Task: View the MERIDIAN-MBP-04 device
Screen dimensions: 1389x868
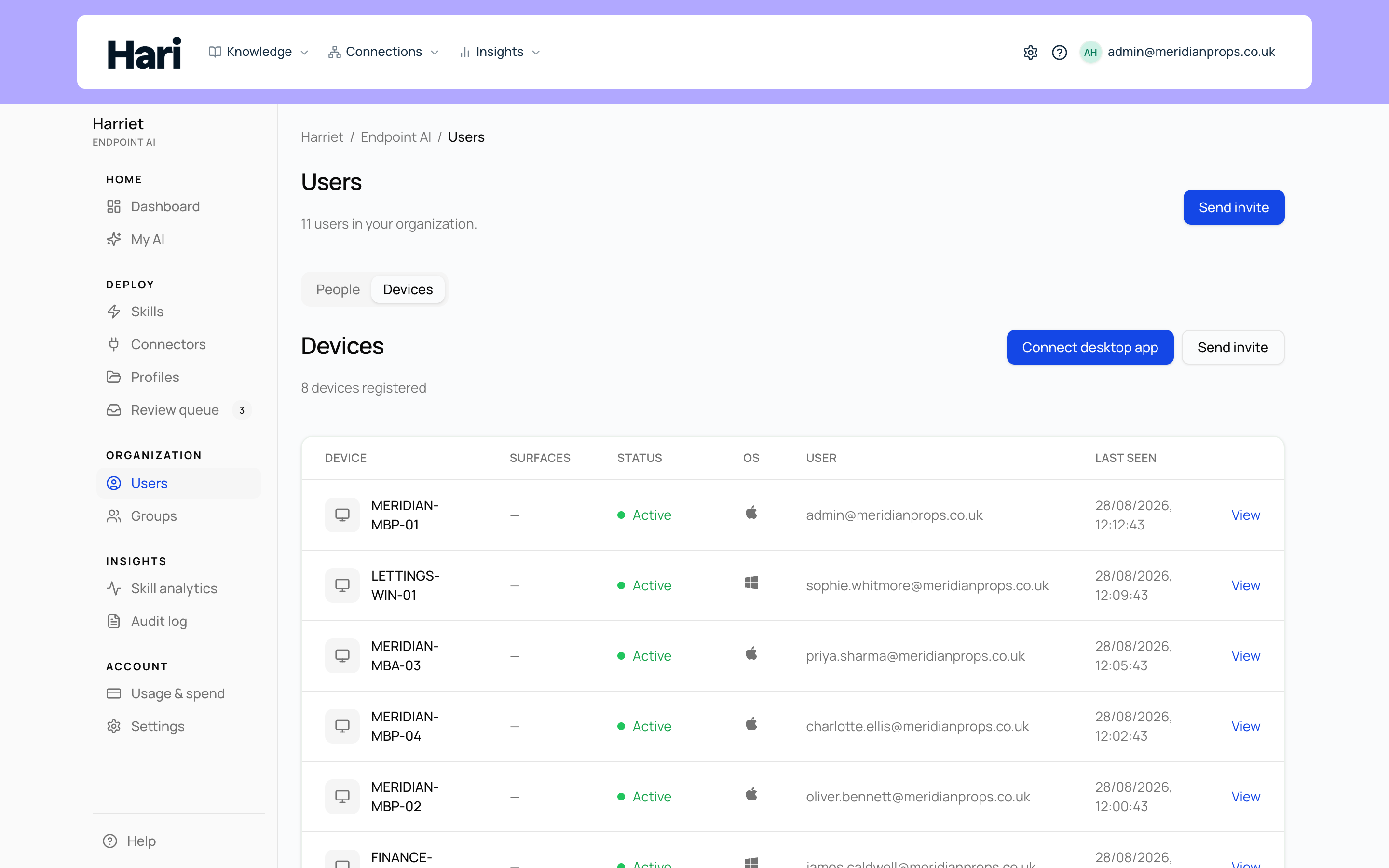Action: tap(1245, 726)
